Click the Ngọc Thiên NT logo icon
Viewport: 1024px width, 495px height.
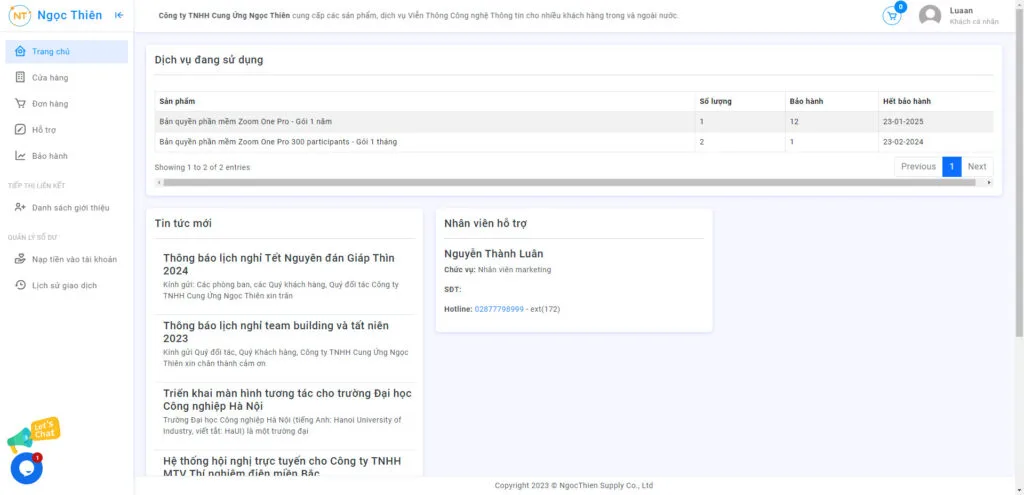(x=20, y=15)
